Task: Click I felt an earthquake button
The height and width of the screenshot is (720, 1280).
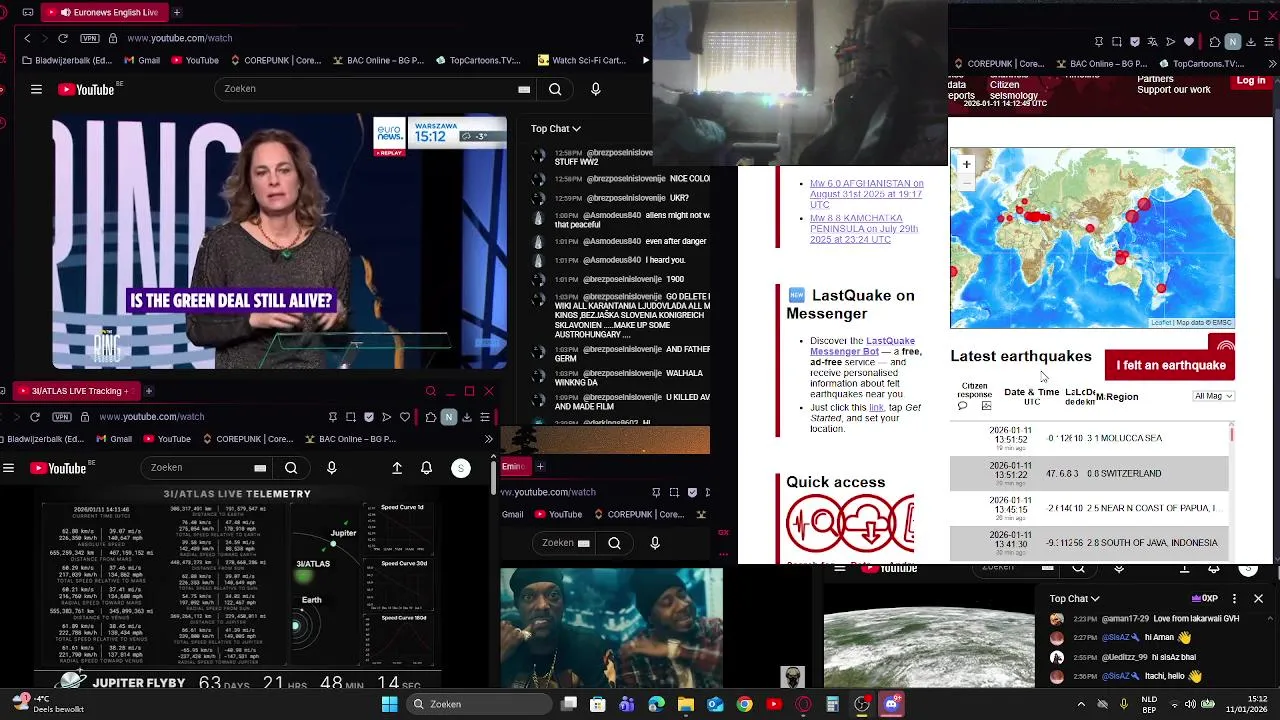Action: tap(1170, 365)
